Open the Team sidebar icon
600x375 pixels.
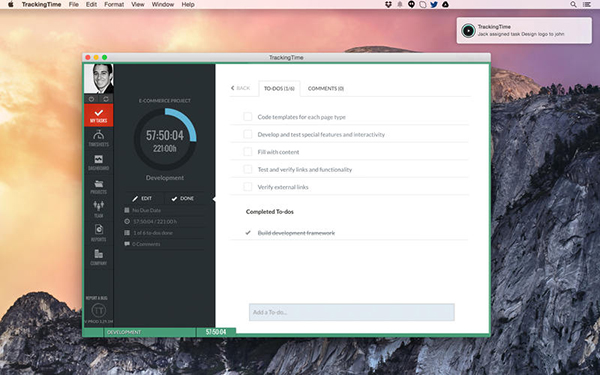click(99, 210)
